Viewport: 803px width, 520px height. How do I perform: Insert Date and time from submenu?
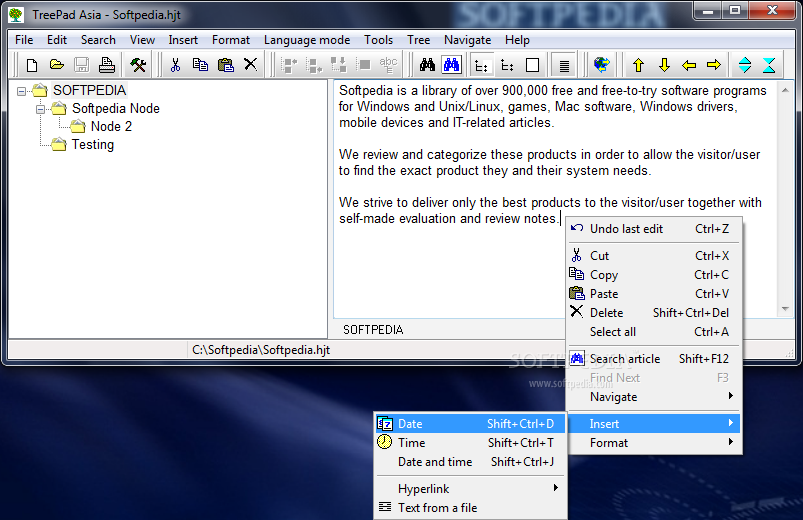(470, 462)
